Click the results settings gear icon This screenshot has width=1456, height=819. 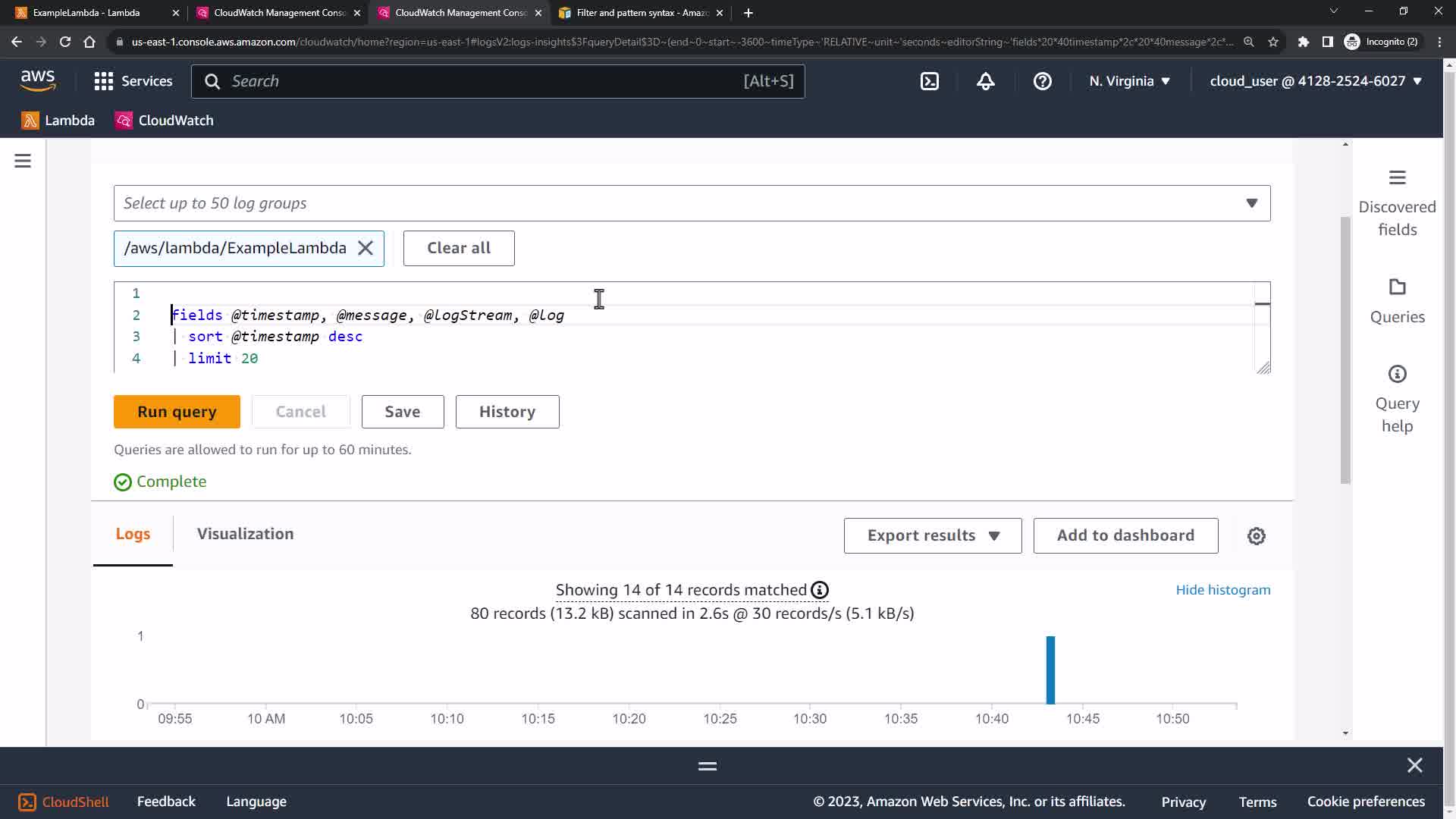1256,536
